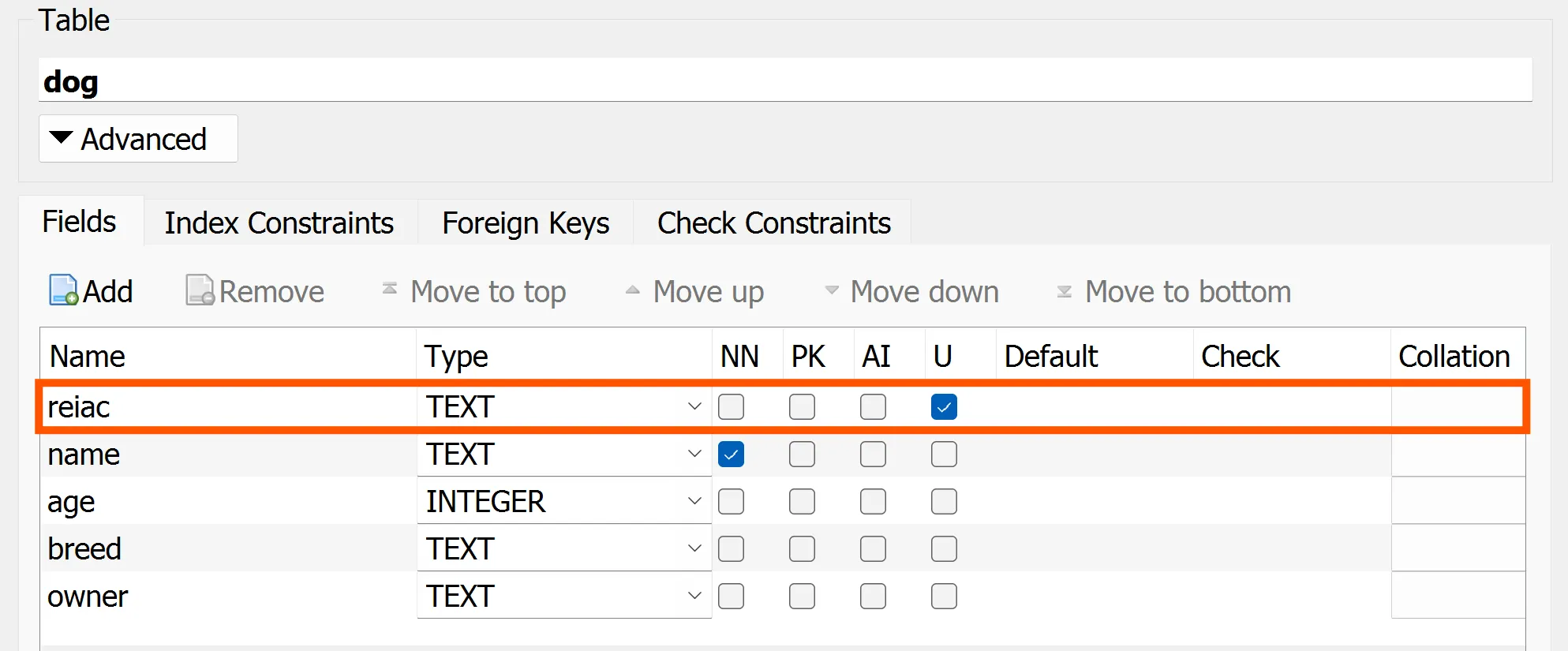The image size is (1568, 651).
Task: Switch to the Index Constraints tab
Action: (279, 223)
